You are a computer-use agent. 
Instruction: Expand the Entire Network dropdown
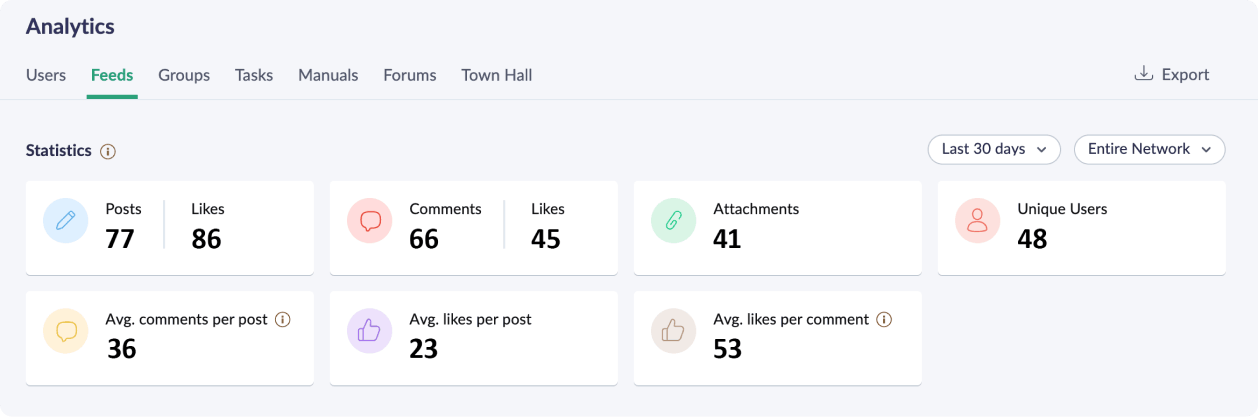1149,149
